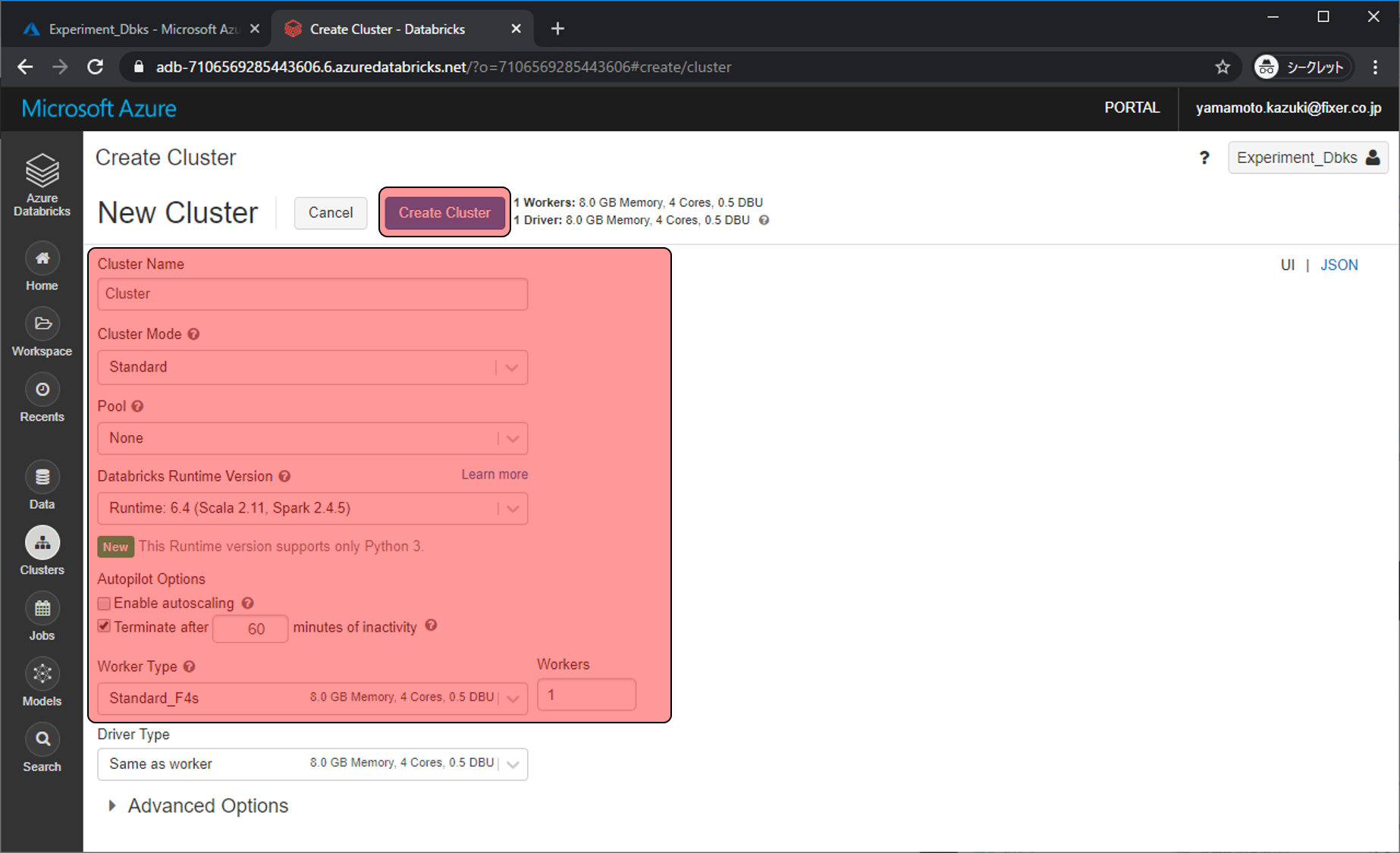Open the Workspace folder icon
Viewport: 1400px width, 853px height.
coord(42,325)
